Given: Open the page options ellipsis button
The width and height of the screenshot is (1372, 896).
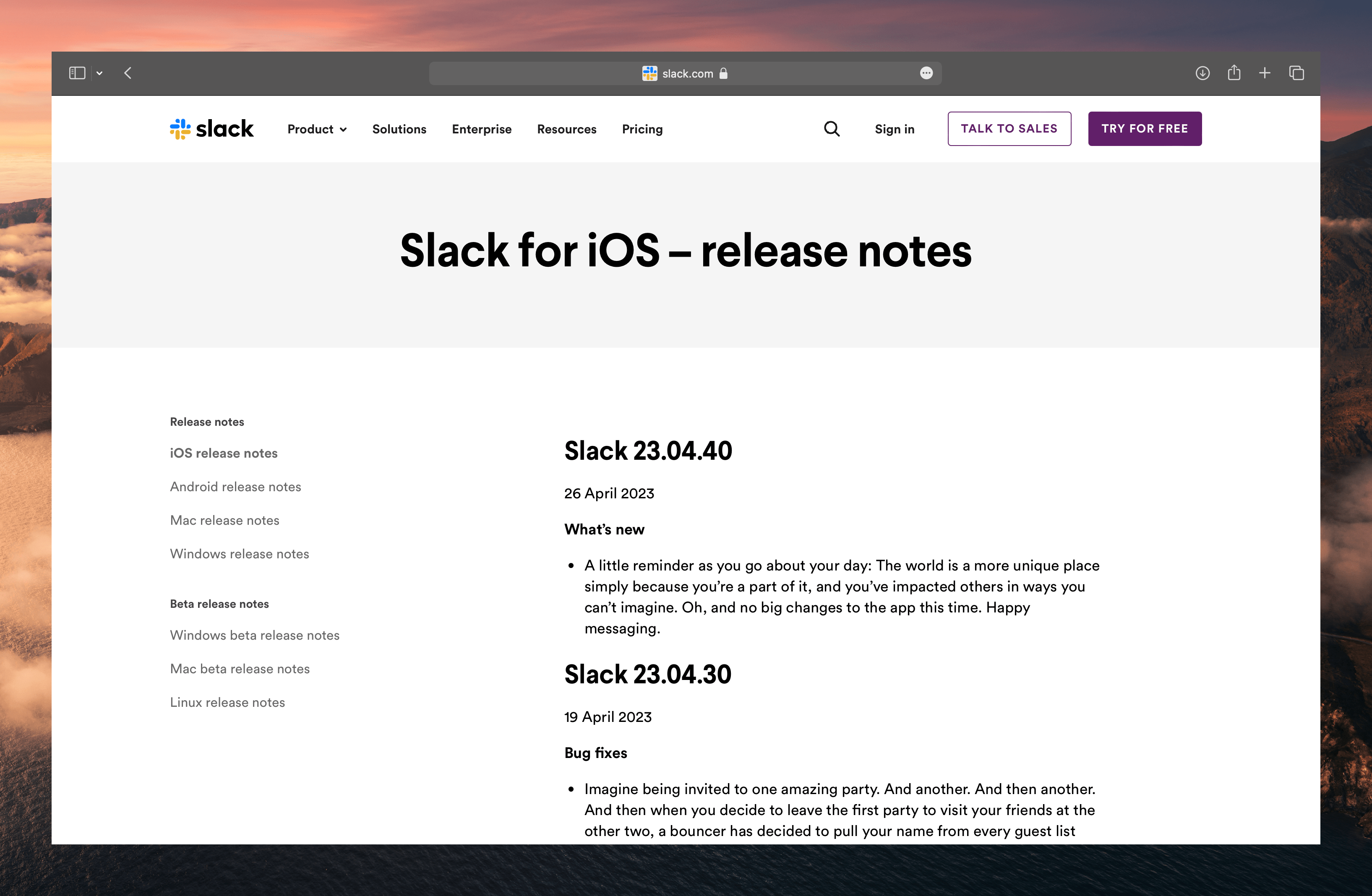Looking at the screenshot, I should pos(926,73).
